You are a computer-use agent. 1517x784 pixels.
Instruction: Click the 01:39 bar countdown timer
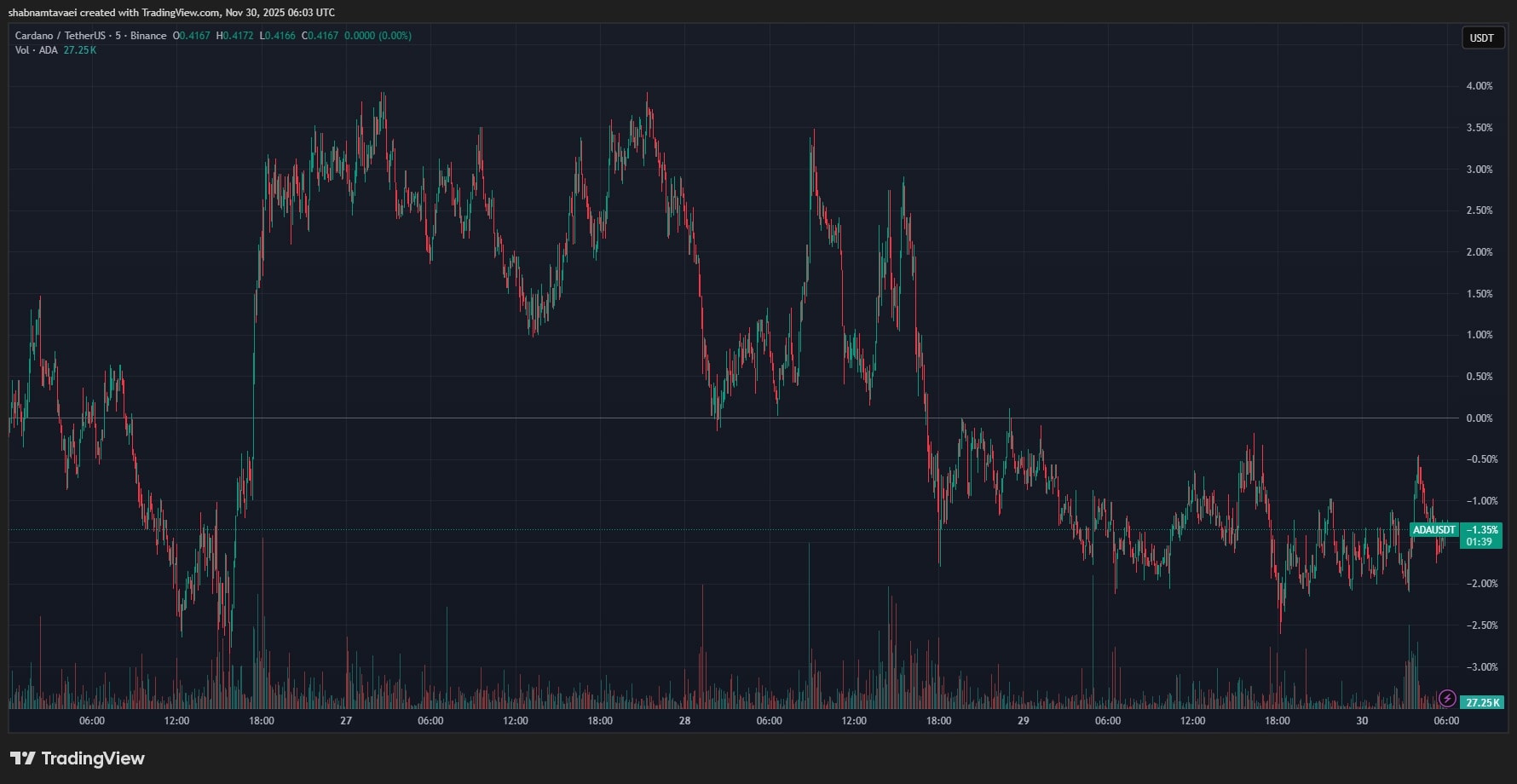click(x=1479, y=542)
